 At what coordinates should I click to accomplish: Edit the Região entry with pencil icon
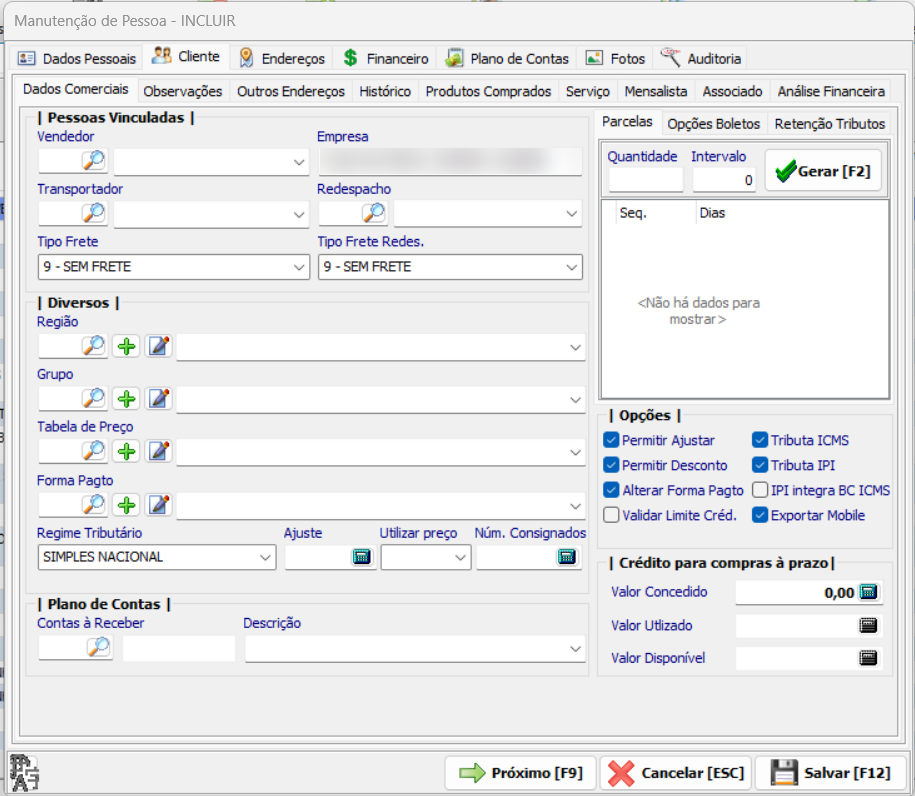point(159,346)
